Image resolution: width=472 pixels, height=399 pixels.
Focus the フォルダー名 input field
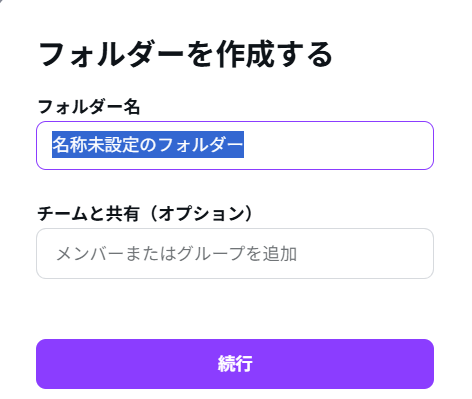tap(235, 145)
